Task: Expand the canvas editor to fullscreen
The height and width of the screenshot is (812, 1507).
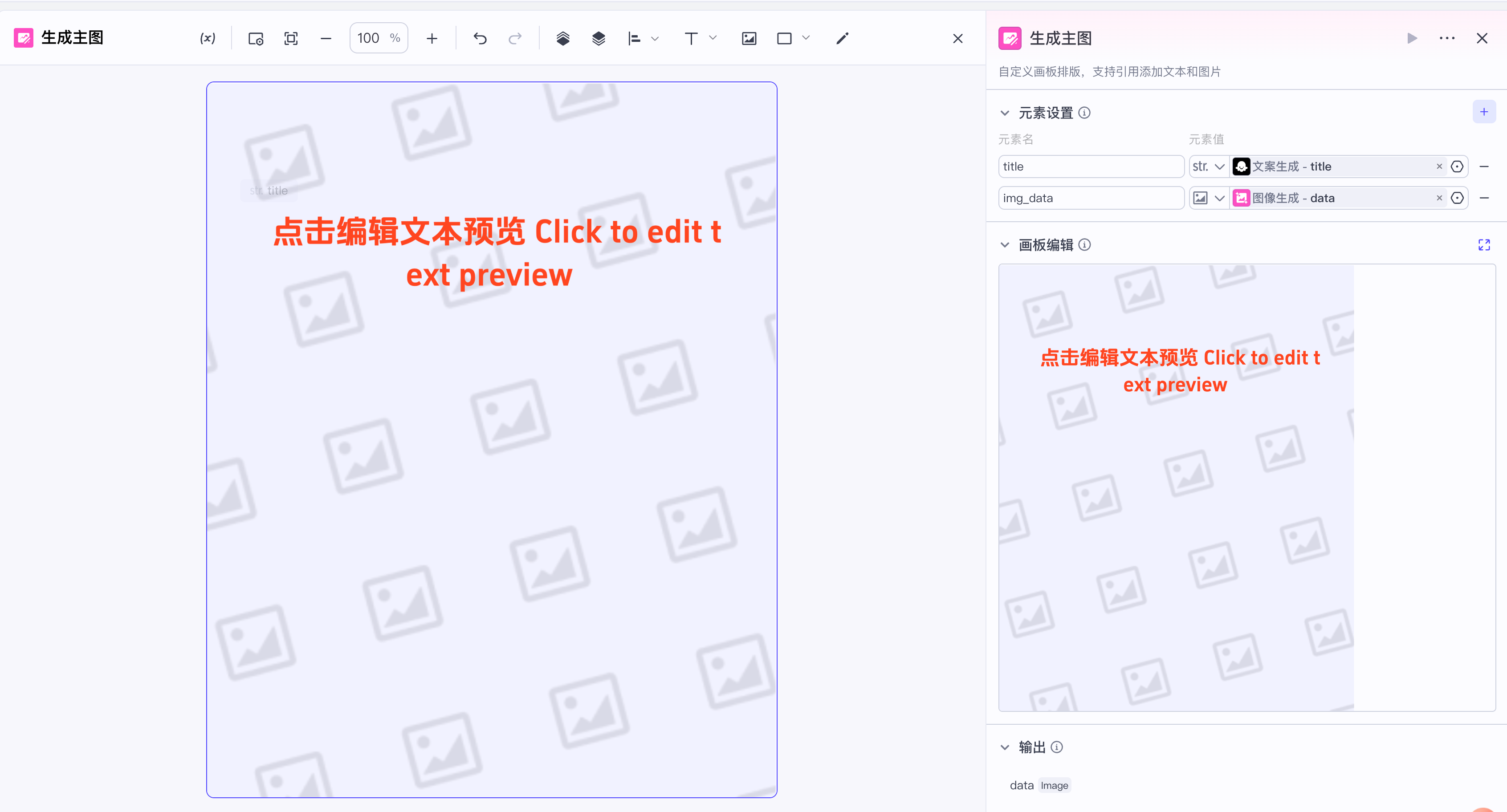Action: pos(1483,245)
